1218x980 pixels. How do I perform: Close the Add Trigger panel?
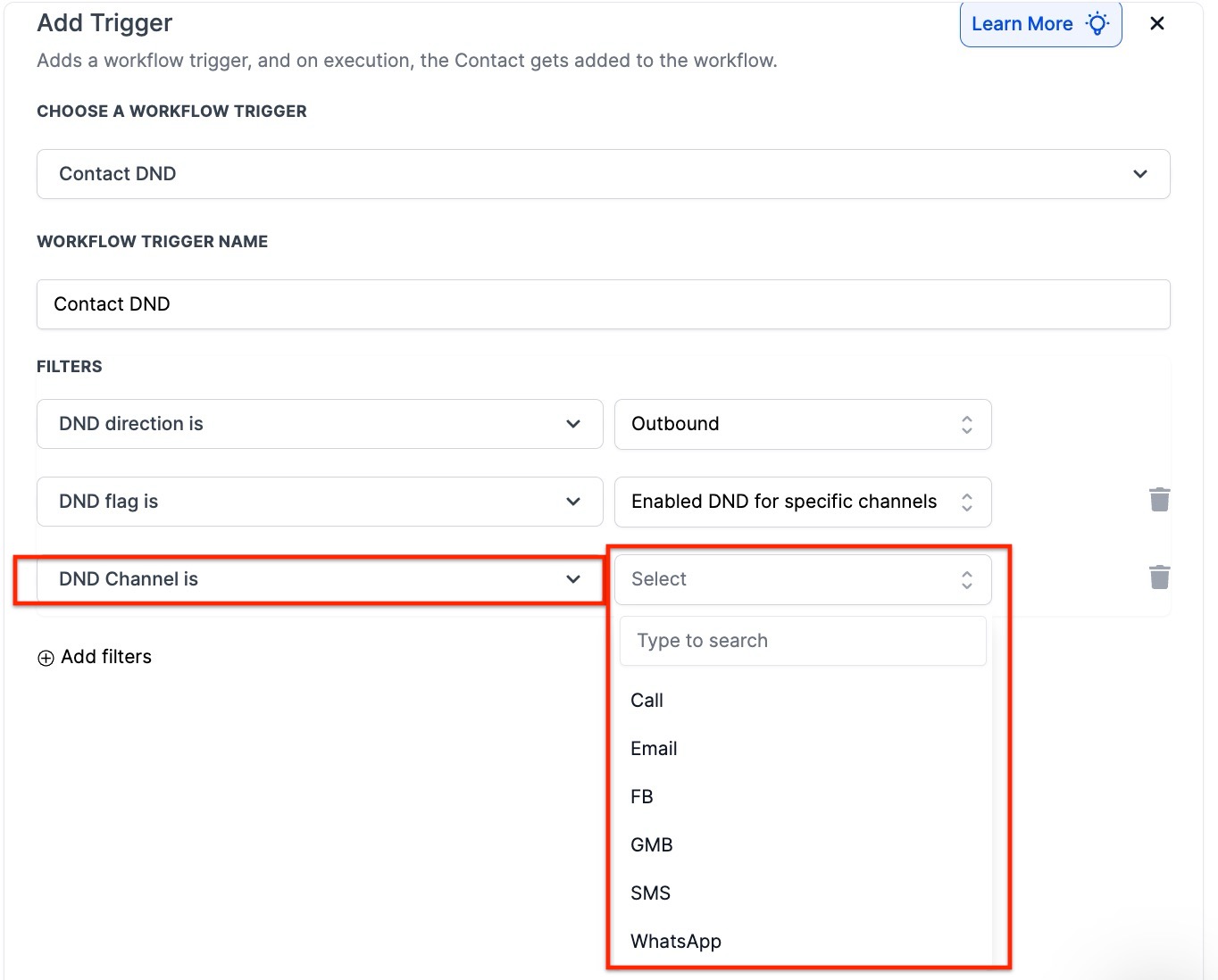tap(1157, 24)
